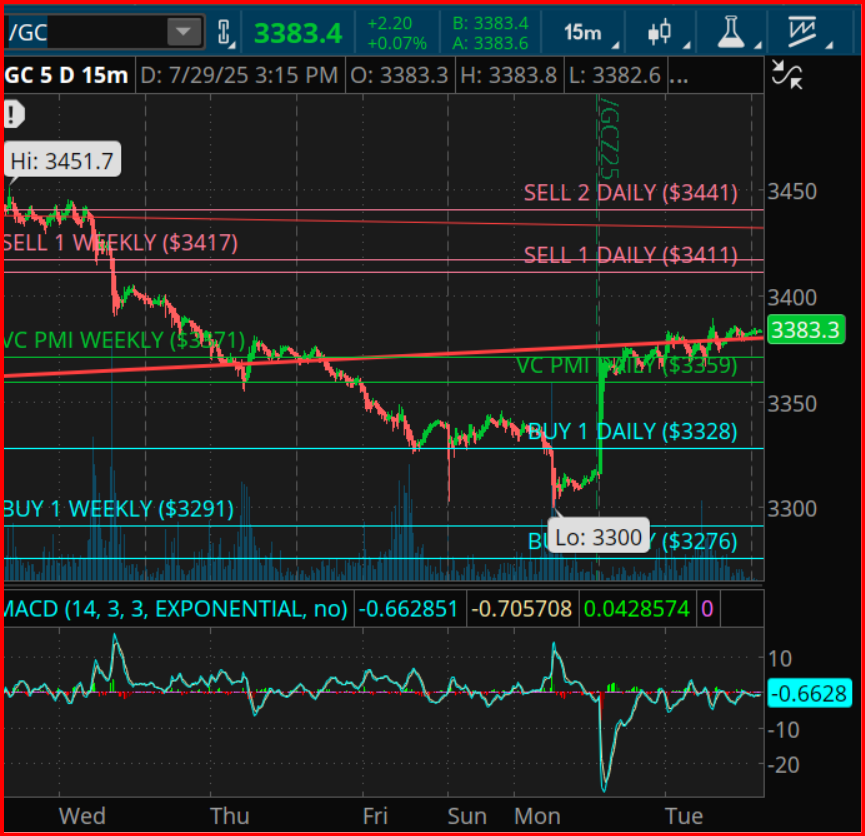The image size is (865, 836).
Task: Open the candlestick chart style icon
Action: [x=657, y=31]
